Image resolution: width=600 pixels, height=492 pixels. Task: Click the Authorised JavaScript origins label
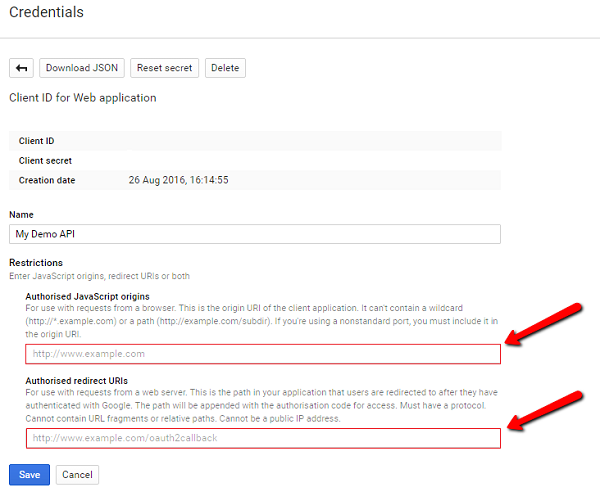[88, 297]
